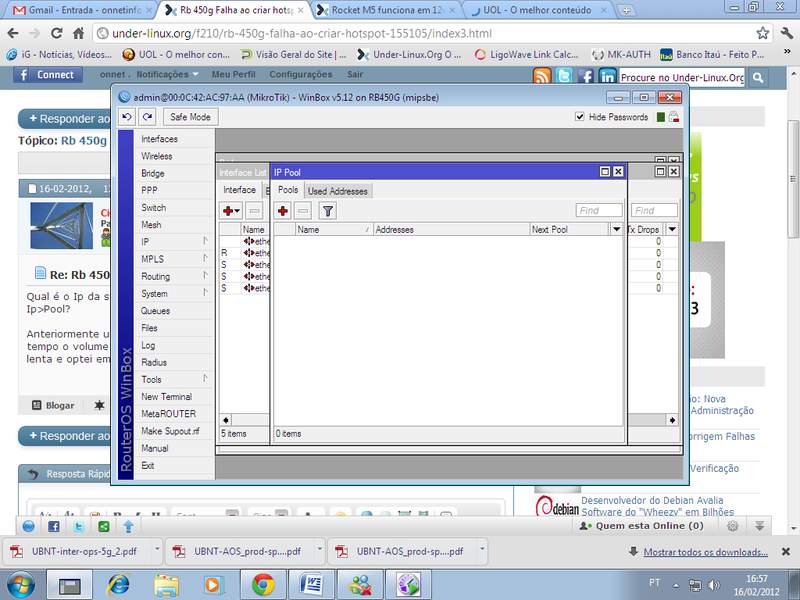Click Mostrar todos os downloads link
The height and width of the screenshot is (600, 800).
pos(705,552)
